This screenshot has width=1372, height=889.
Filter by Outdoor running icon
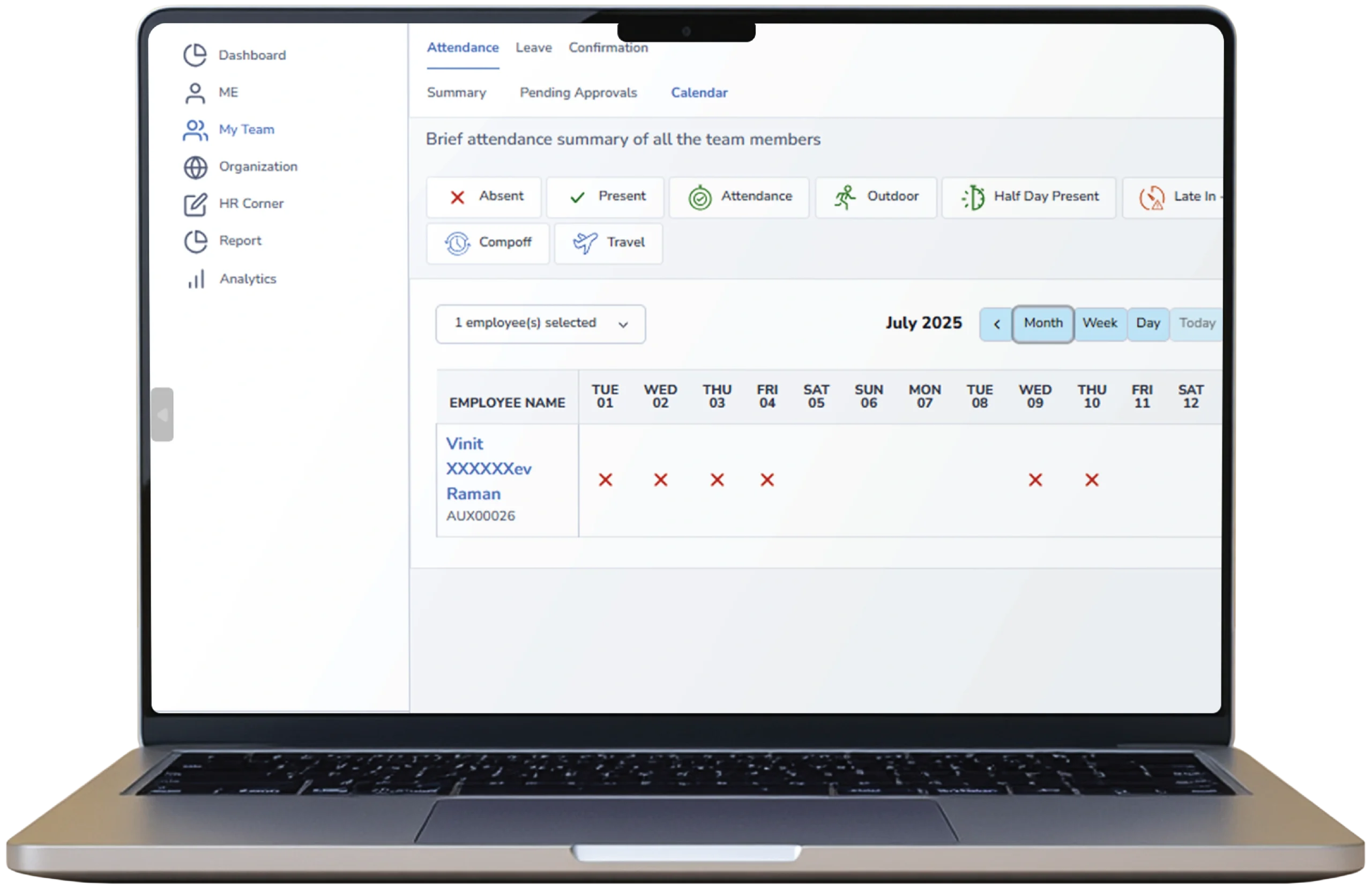[x=845, y=197]
